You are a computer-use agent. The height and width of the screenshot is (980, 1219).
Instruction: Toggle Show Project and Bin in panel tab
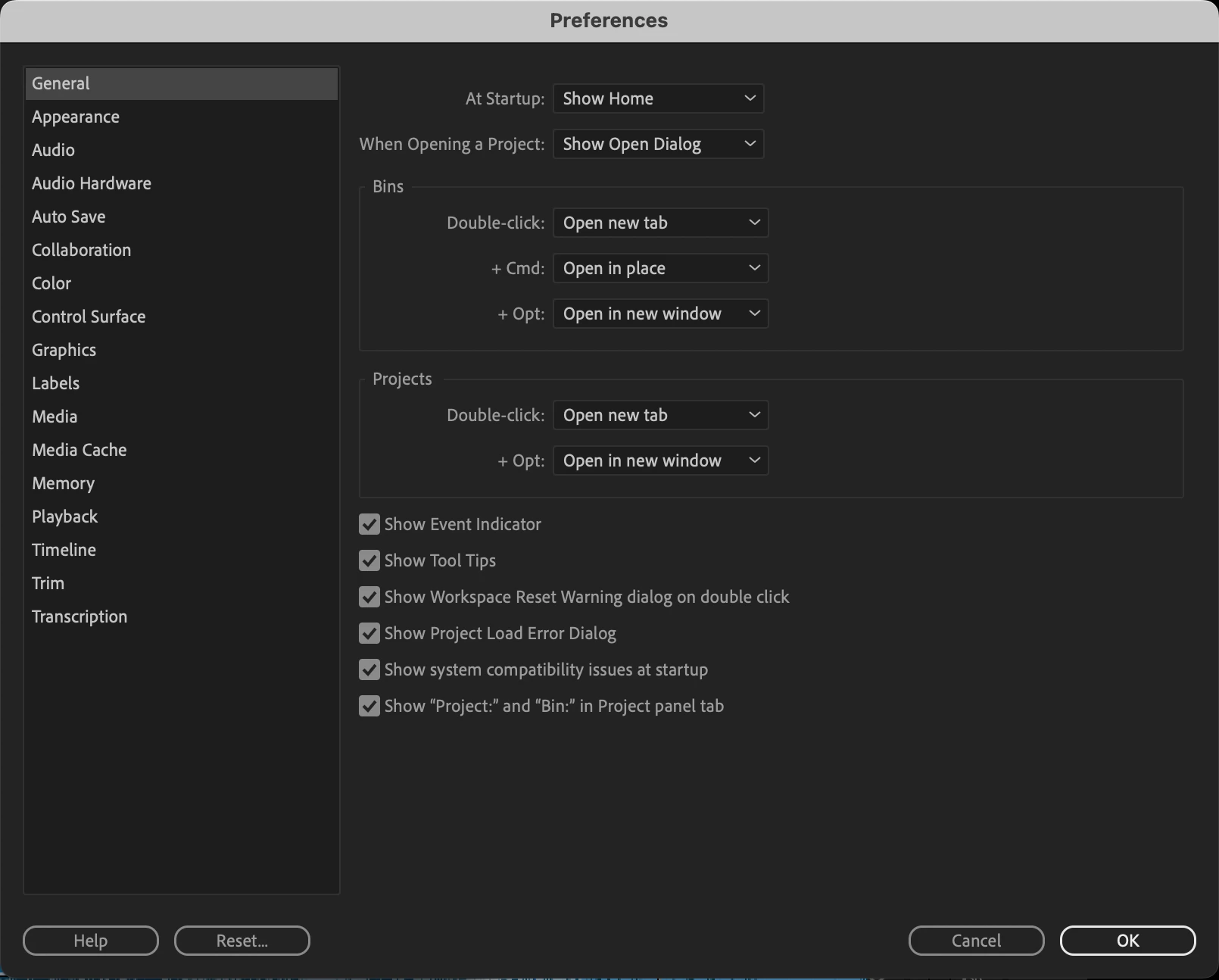[369, 706]
